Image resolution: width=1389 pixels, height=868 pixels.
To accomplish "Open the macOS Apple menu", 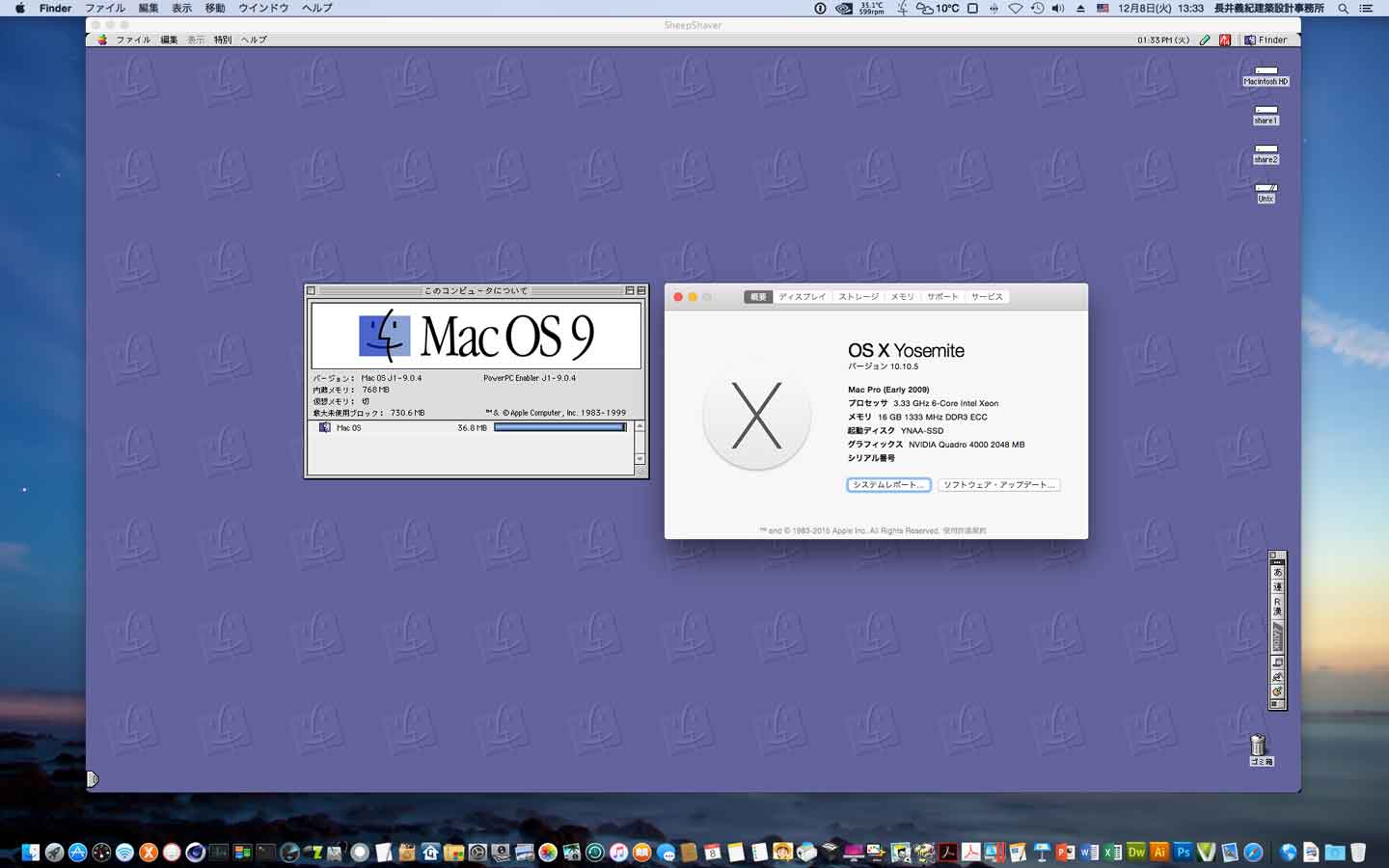I will [x=19, y=8].
